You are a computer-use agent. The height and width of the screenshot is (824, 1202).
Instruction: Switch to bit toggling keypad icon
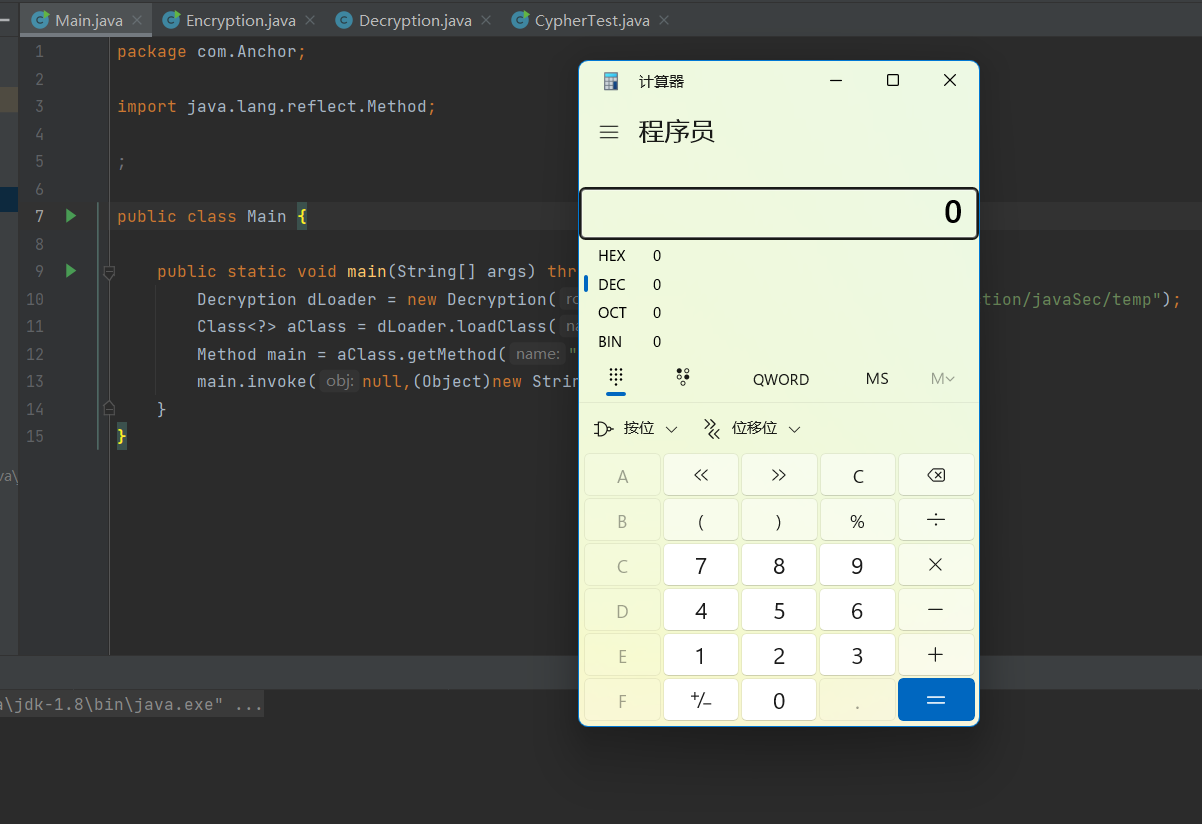point(683,378)
